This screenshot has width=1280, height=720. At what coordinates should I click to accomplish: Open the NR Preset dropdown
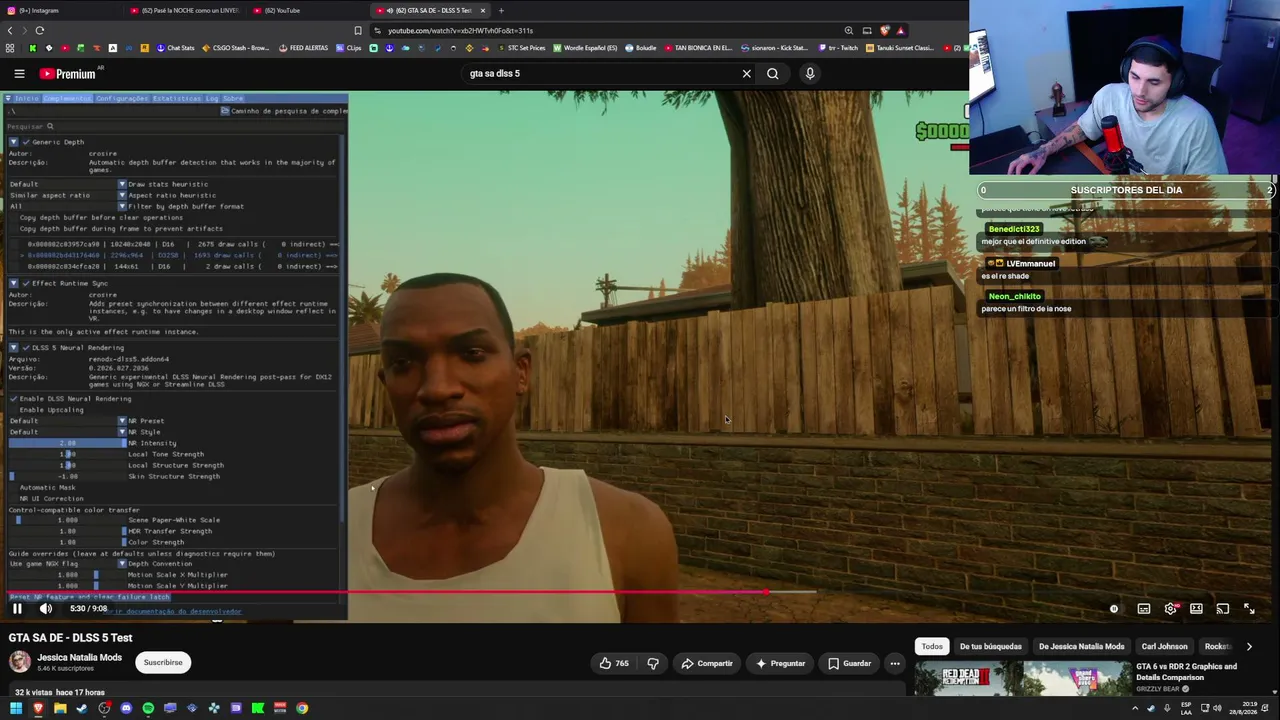(x=67, y=421)
